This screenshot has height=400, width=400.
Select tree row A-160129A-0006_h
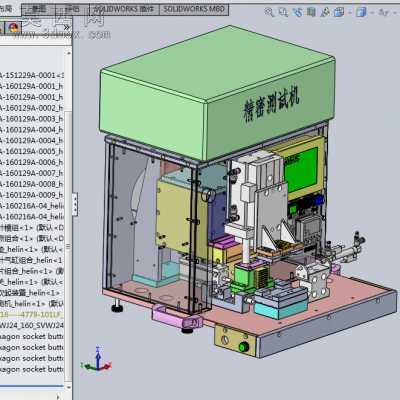tap(32, 162)
